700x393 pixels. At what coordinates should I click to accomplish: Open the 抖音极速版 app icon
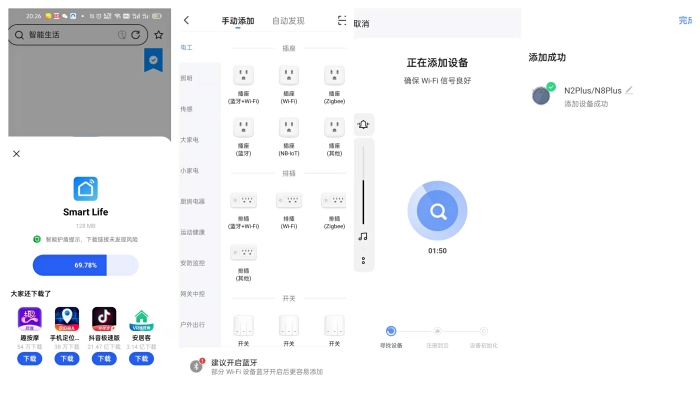[104, 319]
